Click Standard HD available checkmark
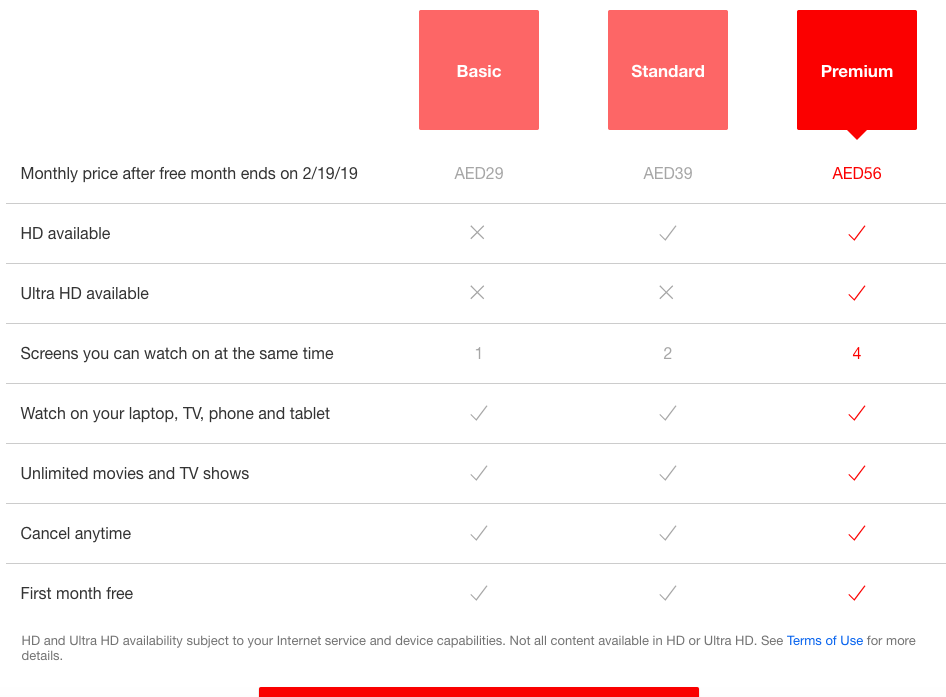Viewport: 946px width, 697px height. click(667, 233)
